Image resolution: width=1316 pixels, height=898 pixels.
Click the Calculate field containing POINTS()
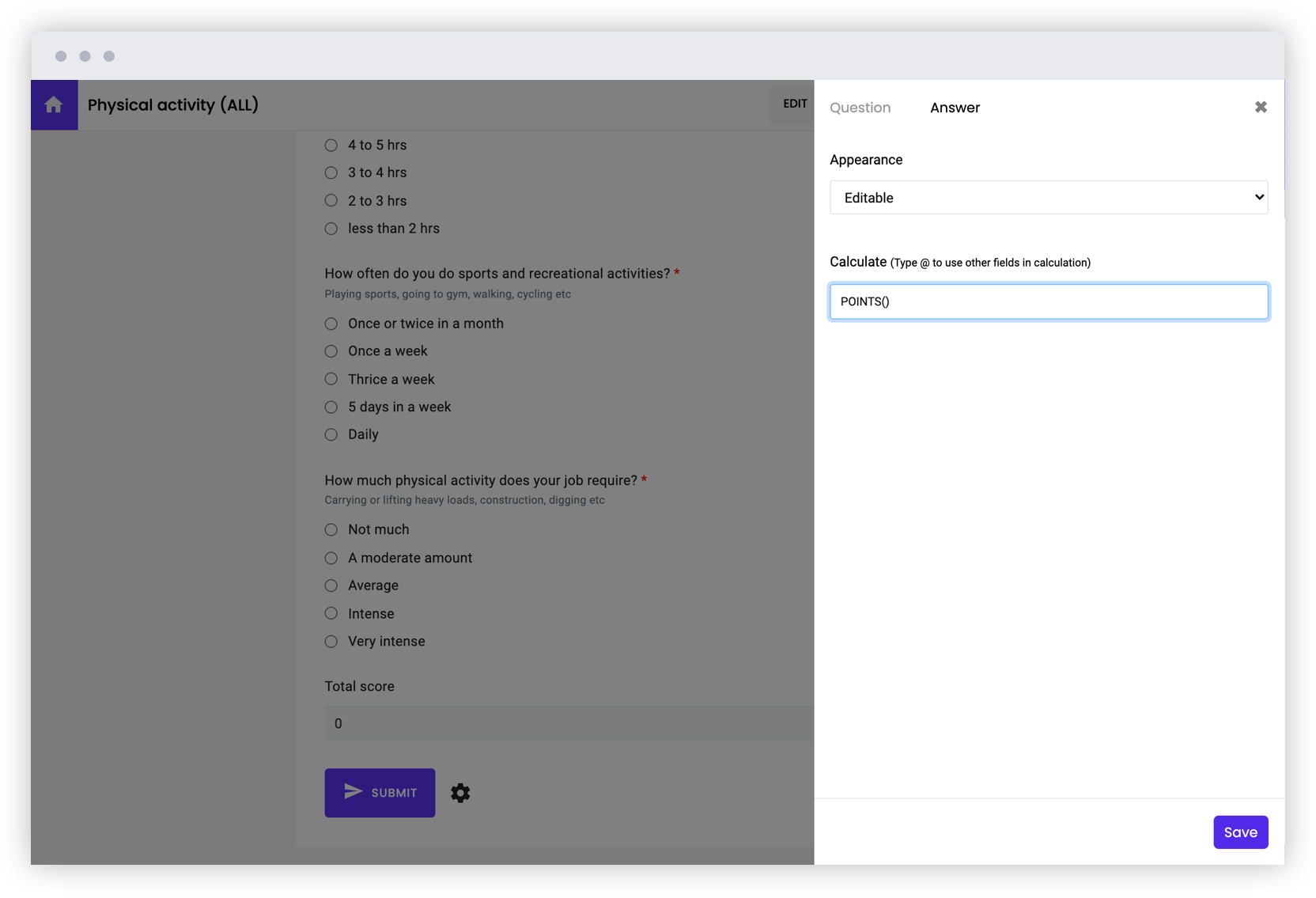point(1049,301)
